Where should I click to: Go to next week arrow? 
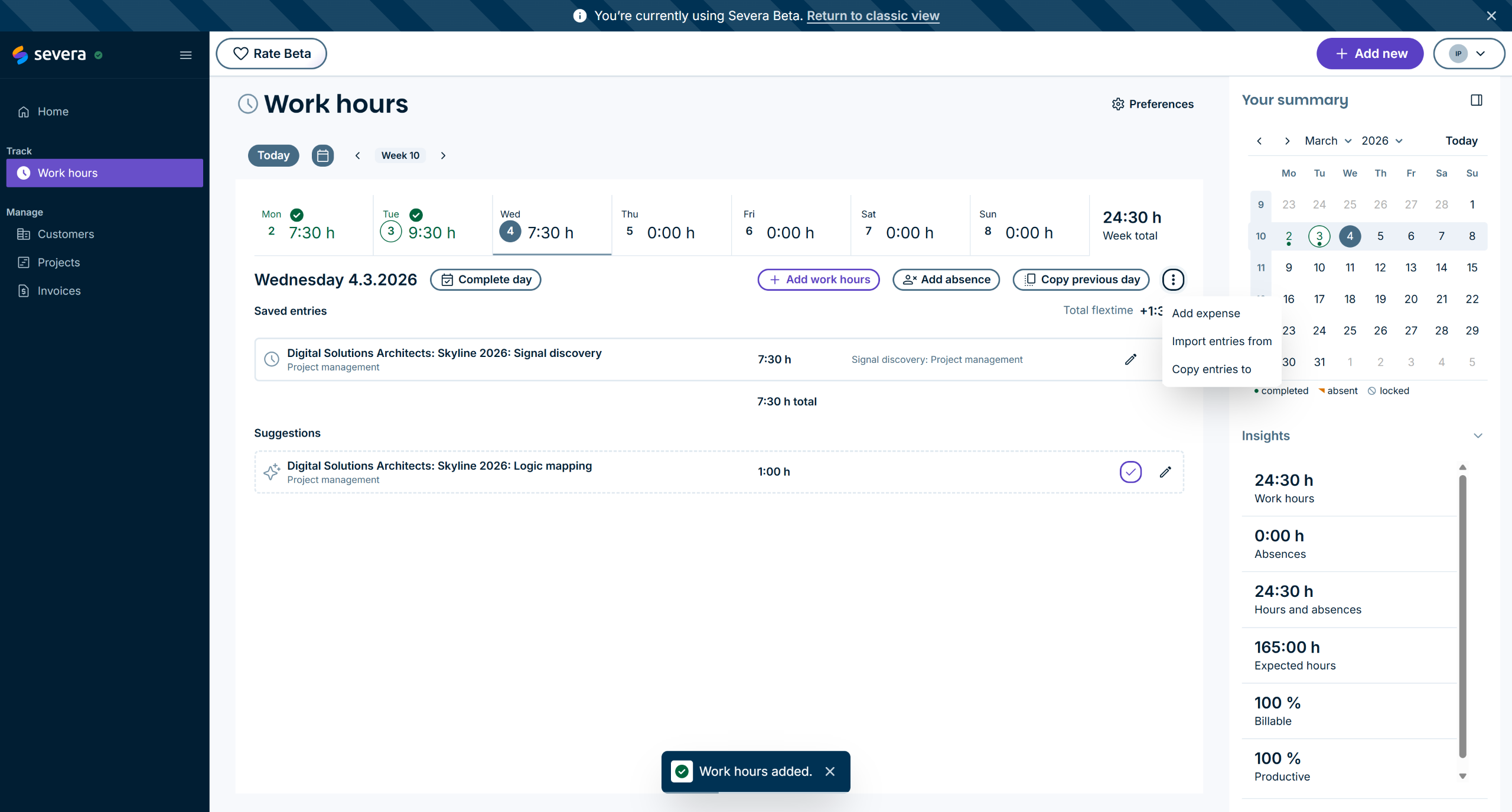[443, 155]
